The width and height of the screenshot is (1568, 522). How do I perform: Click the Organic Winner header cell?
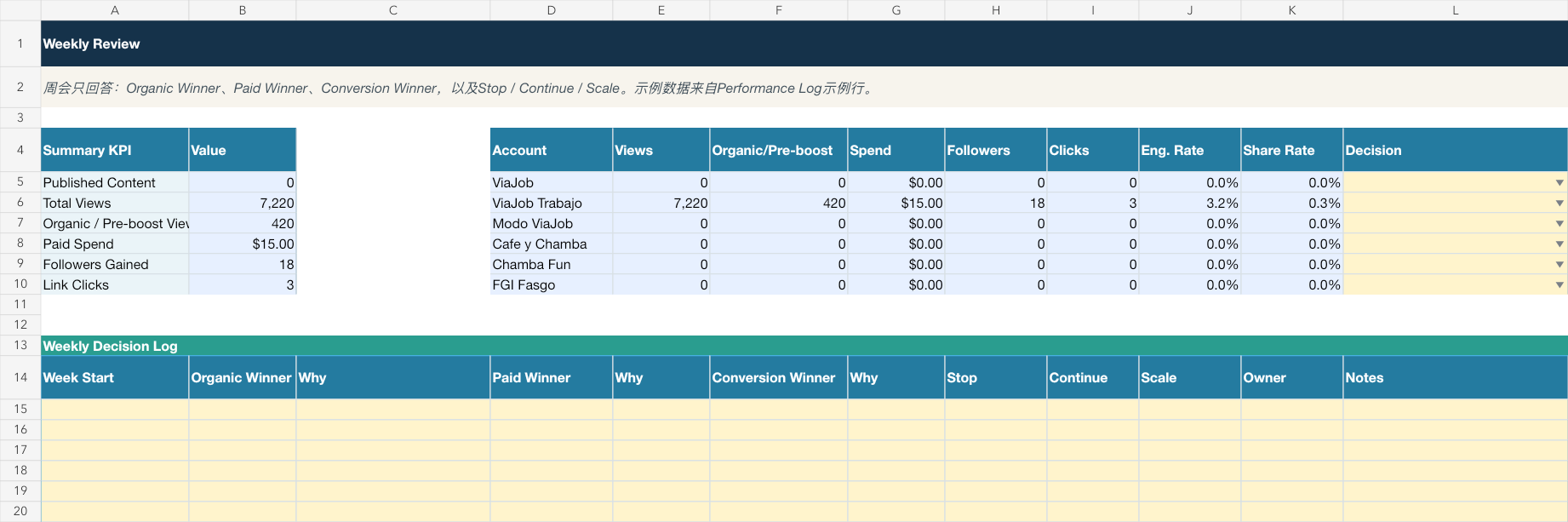pyautogui.click(x=243, y=377)
